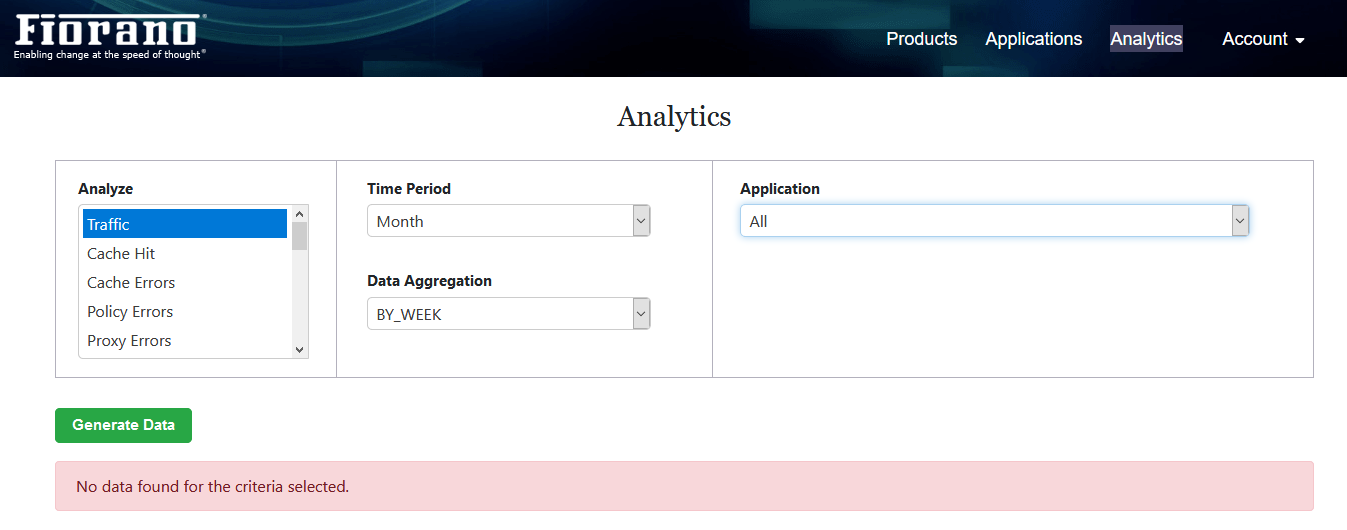This screenshot has width=1347, height=530.
Task: Click the Application dropdown arrow
Action: [1240, 221]
